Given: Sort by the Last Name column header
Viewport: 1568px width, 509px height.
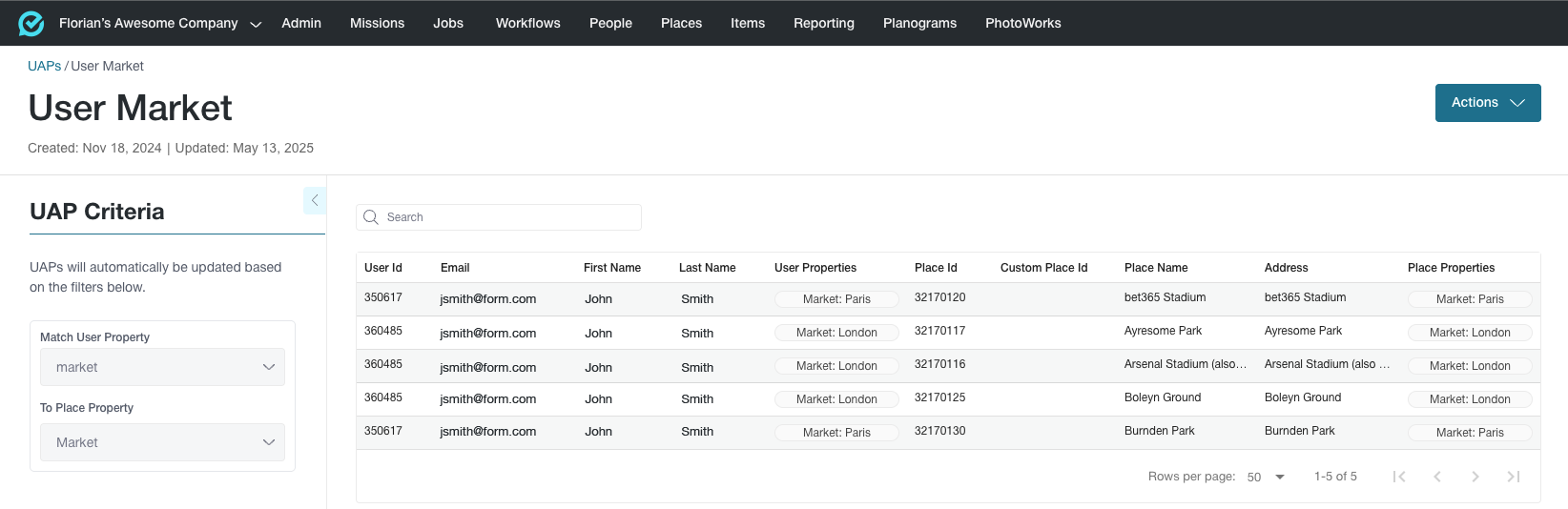Looking at the screenshot, I should (708, 268).
